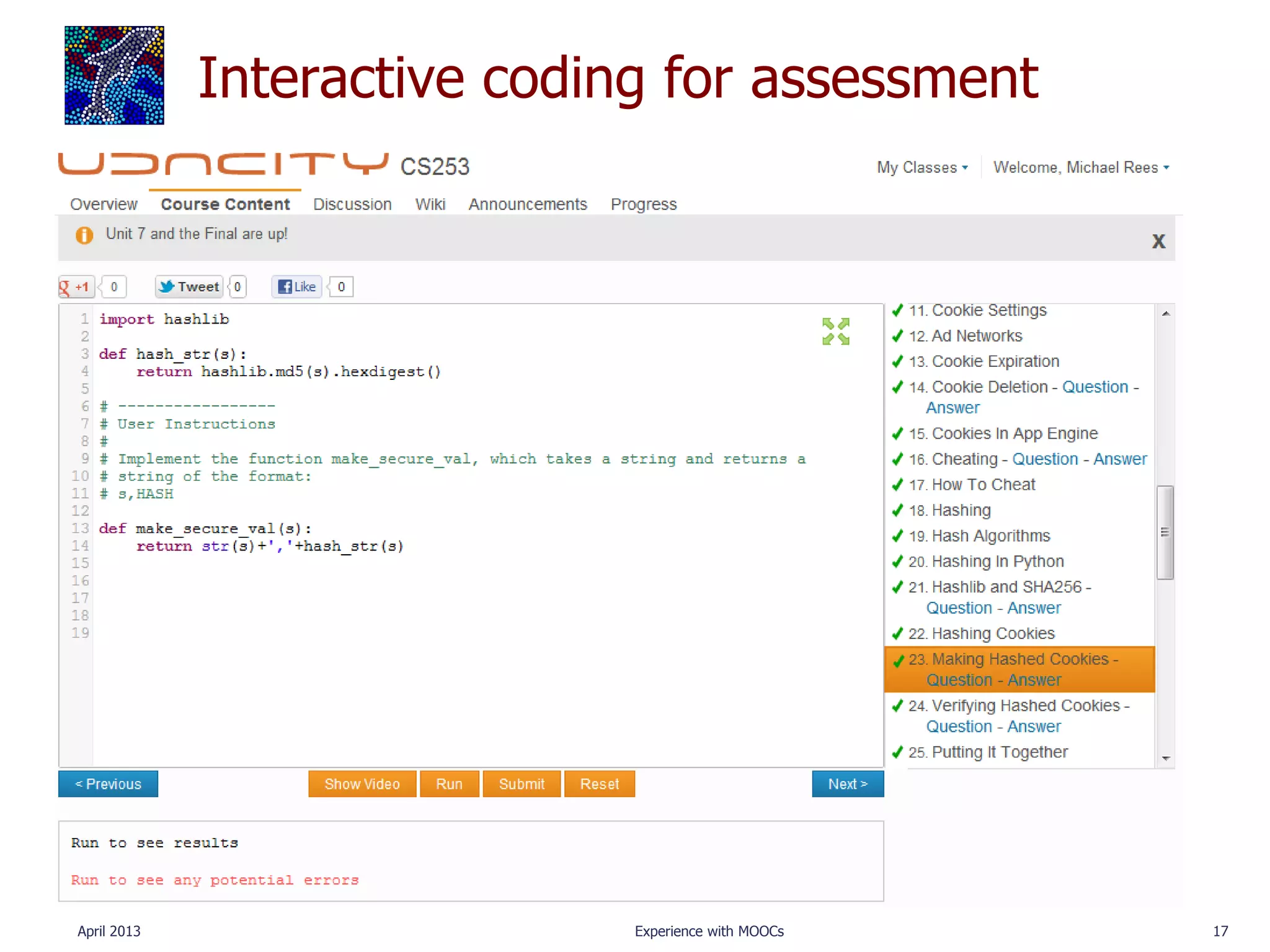
Task: Open the Answer link for 14. Cookie Deletion
Action: [952, 408]
